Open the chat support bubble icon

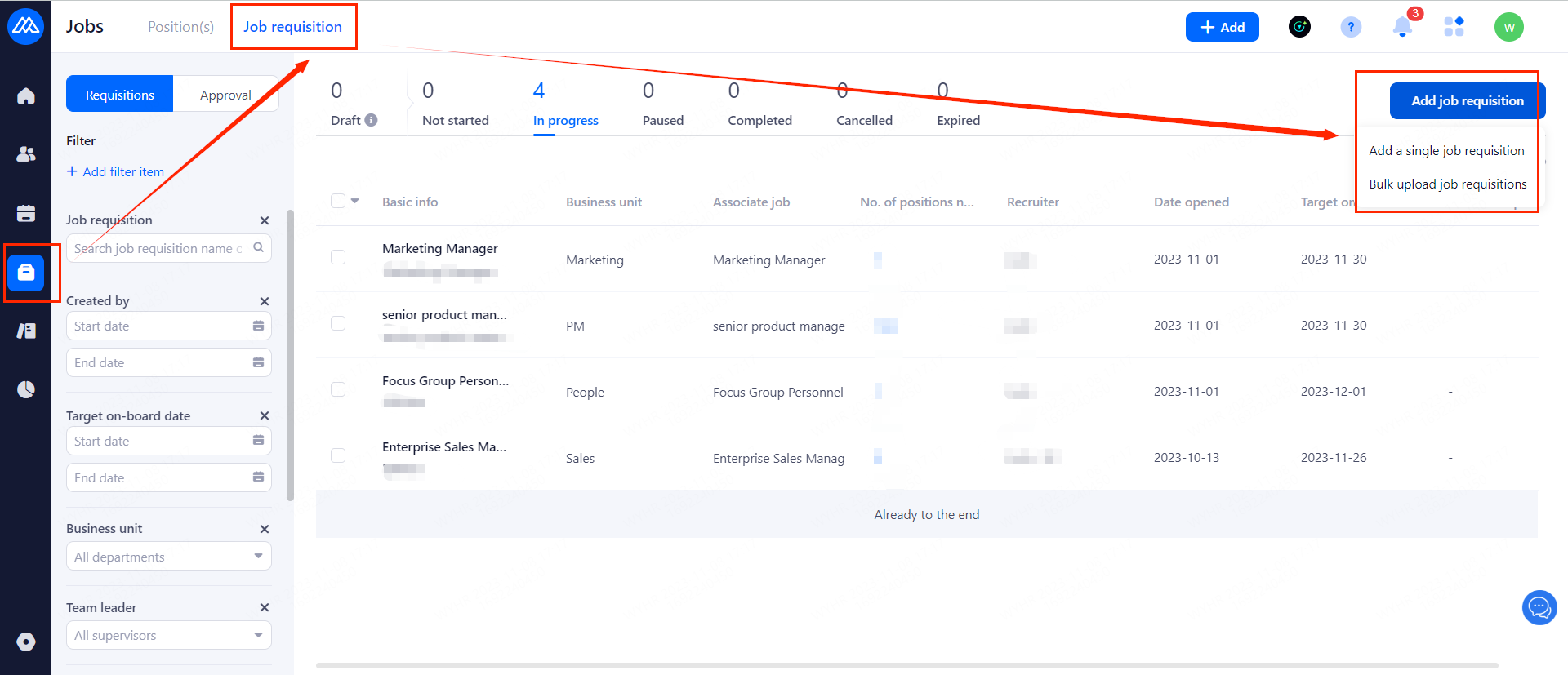click(x=1539, y=607)
